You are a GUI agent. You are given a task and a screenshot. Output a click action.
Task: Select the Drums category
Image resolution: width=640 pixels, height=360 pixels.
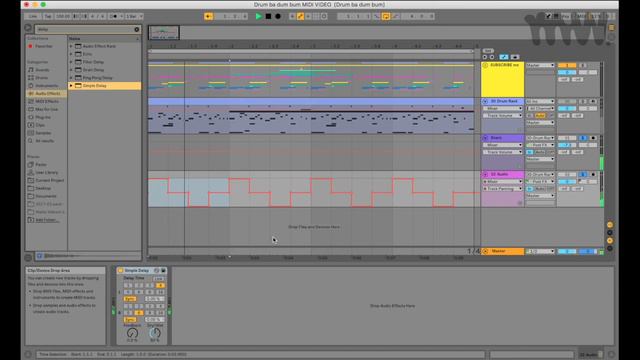(x=41, y=78)
